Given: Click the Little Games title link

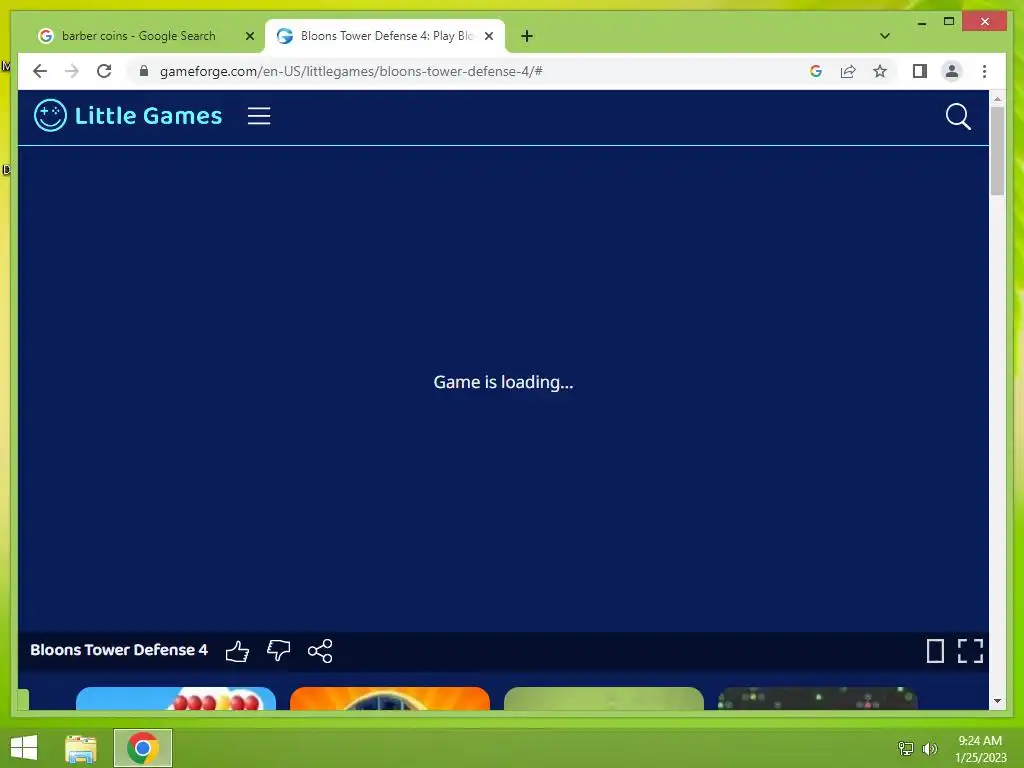Looking at the screenshot, I should coord(148,116).
